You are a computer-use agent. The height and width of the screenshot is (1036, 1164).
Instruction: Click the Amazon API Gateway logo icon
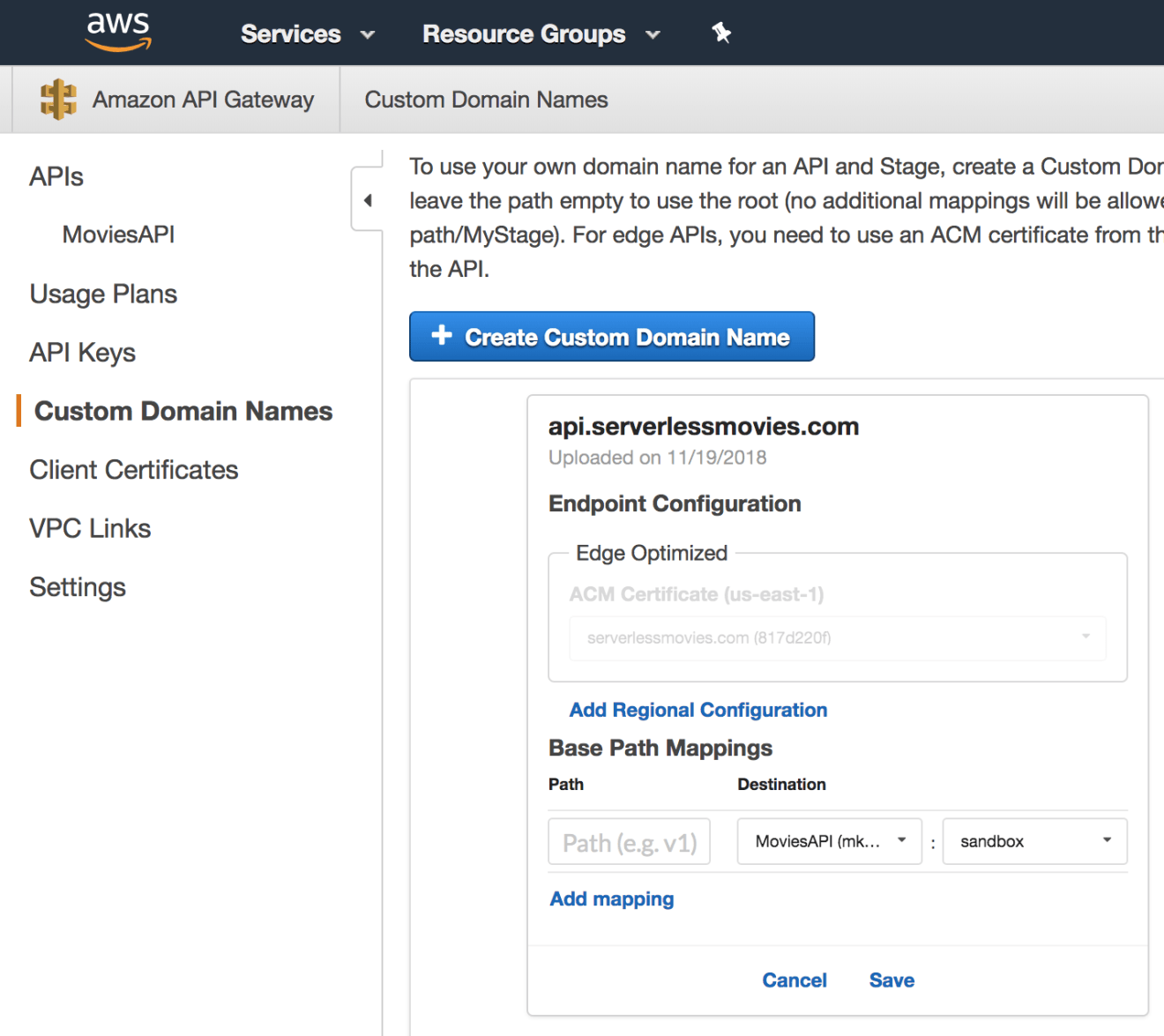(58, 99)
